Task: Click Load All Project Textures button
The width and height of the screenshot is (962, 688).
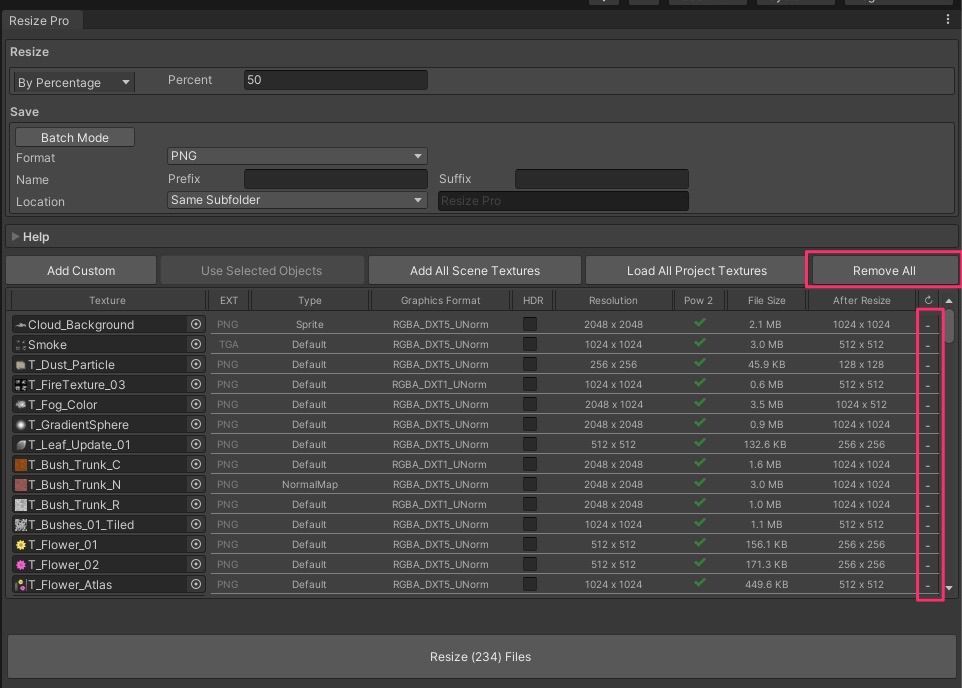Action: point(696,271)
